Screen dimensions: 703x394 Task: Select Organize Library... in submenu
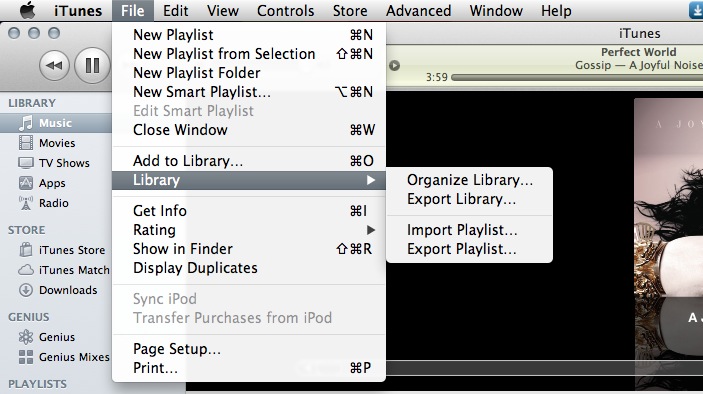469,180
